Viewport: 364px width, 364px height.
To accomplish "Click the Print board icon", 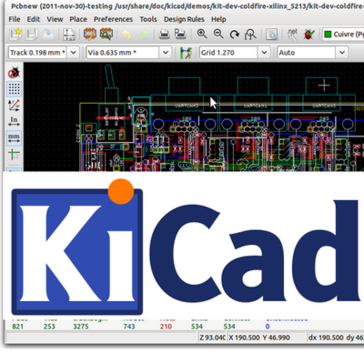I will [164, 34].
